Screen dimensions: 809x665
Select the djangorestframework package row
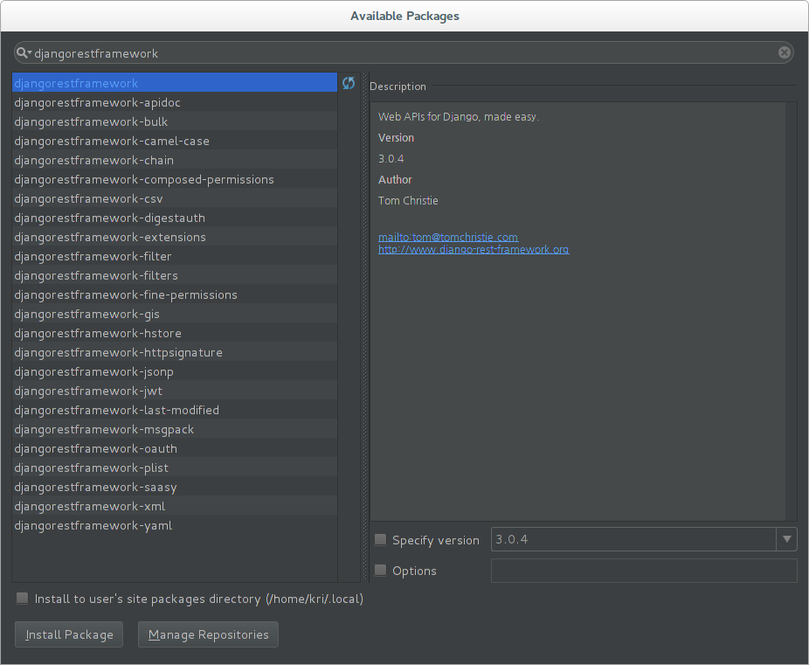pyautogui.click(x=174, y=83)
